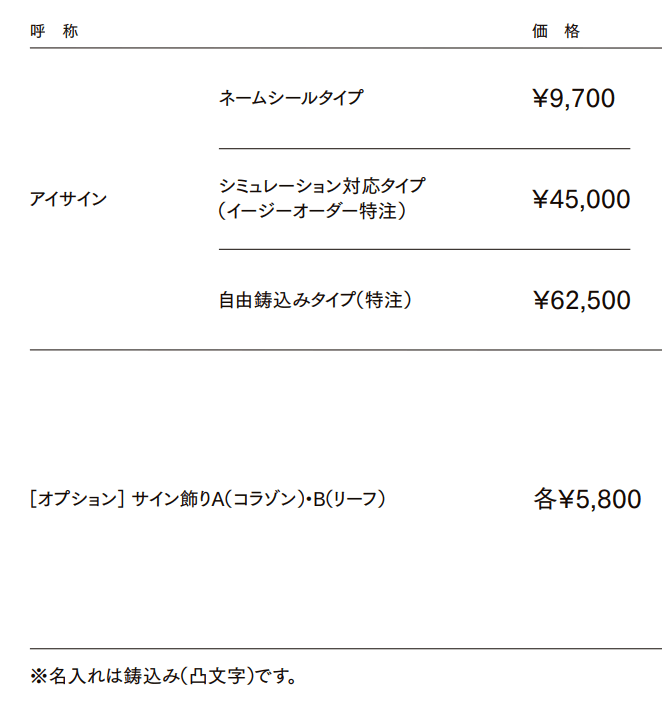Select the ¥45,000 price
The width and height of the screenshot is (662, 704).
coord(581,199)
